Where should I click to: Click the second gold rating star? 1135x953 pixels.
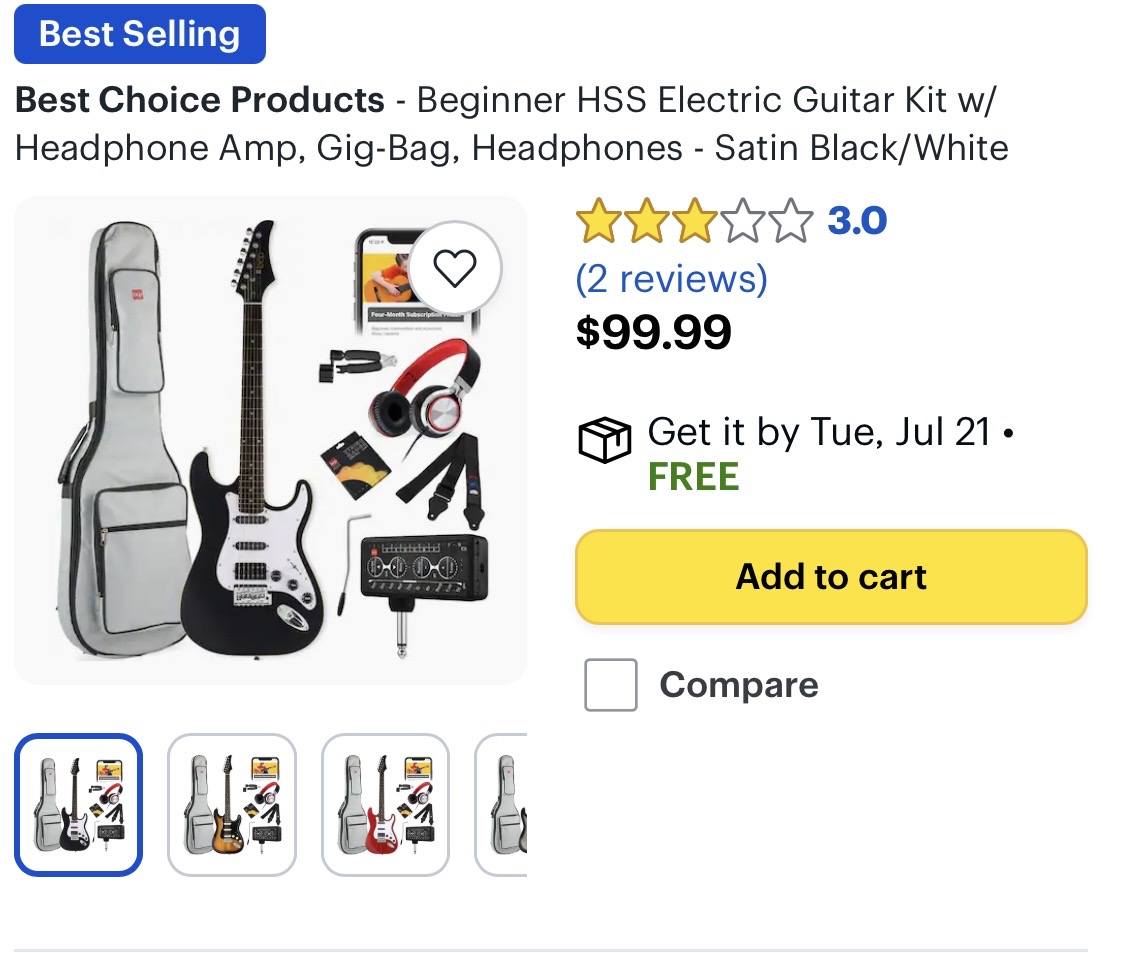click(x=646, y=221)
